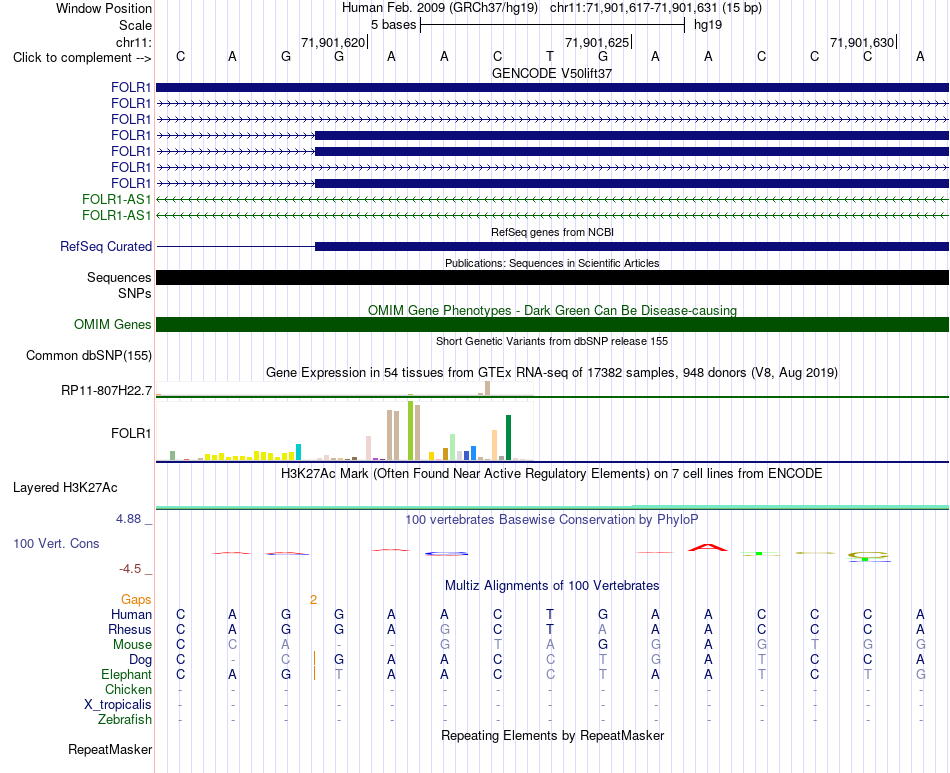Select the Dog alignment row label
The image size is (950, 773).
tap(140, 660)
